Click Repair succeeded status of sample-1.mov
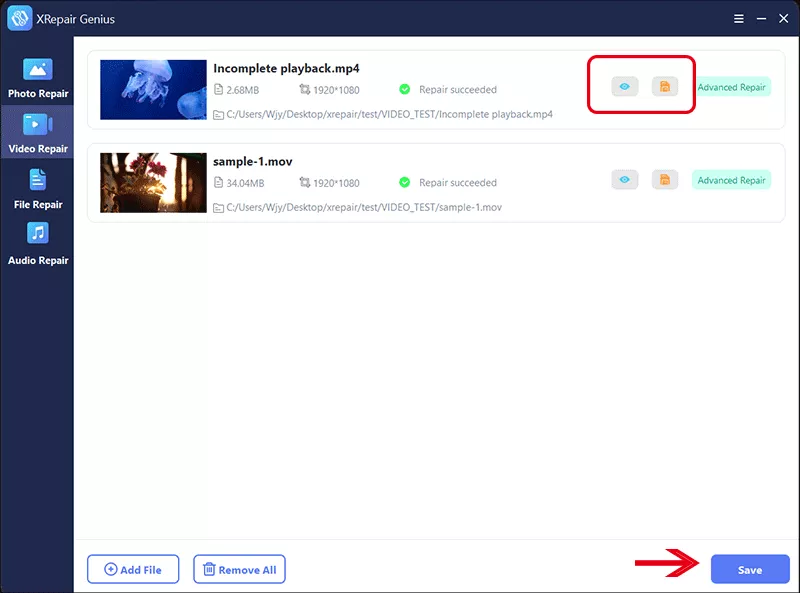Viewport: 800px width, 593px height. [458, 183]
